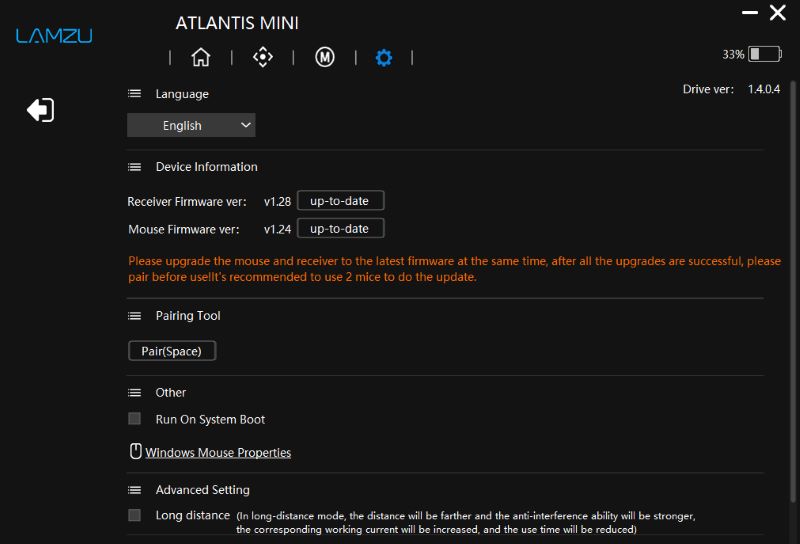This screenshot has width=800, height=544.
Task: Click the Run On System Boot label
Action: (x=210, y=419)
